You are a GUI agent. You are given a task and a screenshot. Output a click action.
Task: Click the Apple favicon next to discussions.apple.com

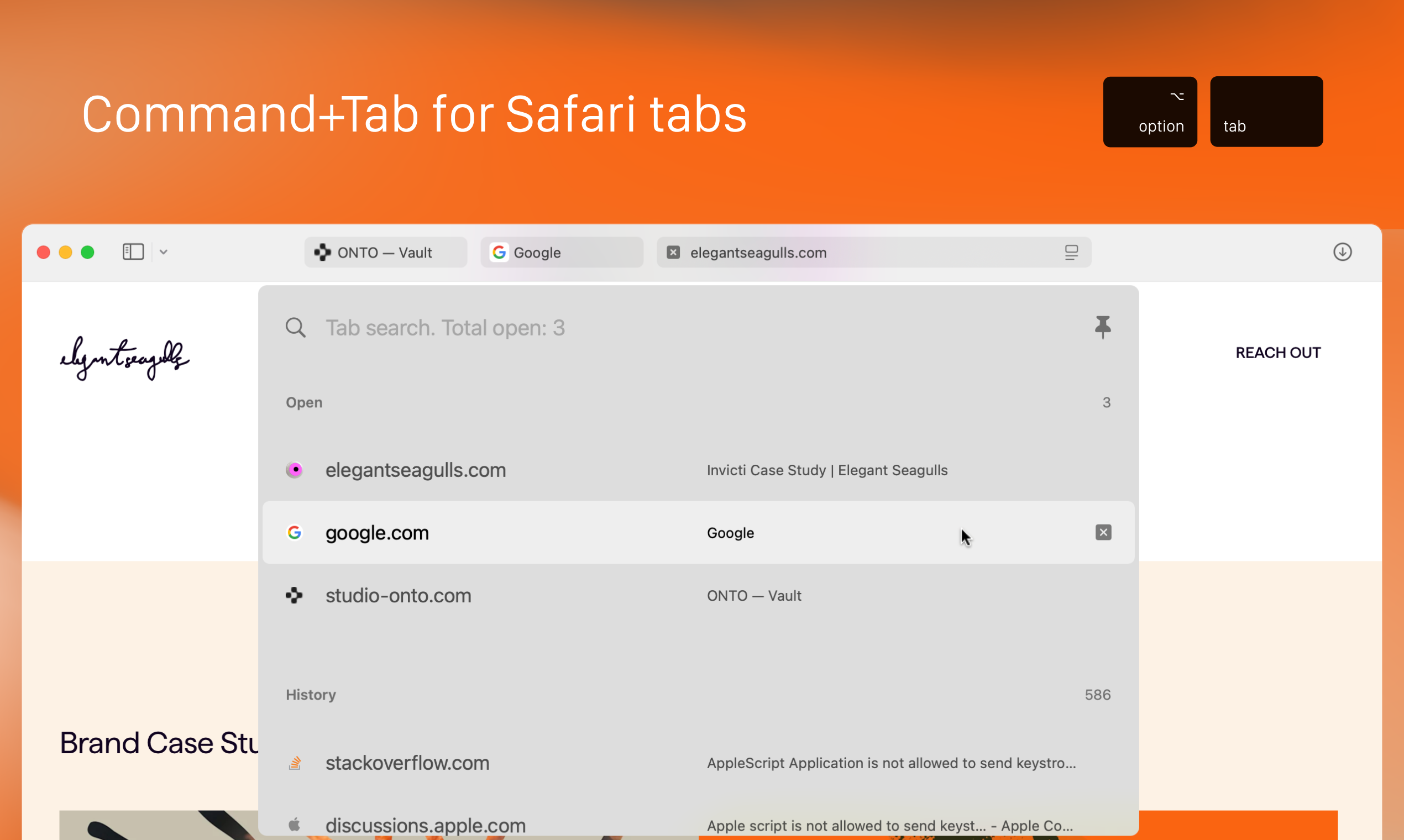click(295, 825)
